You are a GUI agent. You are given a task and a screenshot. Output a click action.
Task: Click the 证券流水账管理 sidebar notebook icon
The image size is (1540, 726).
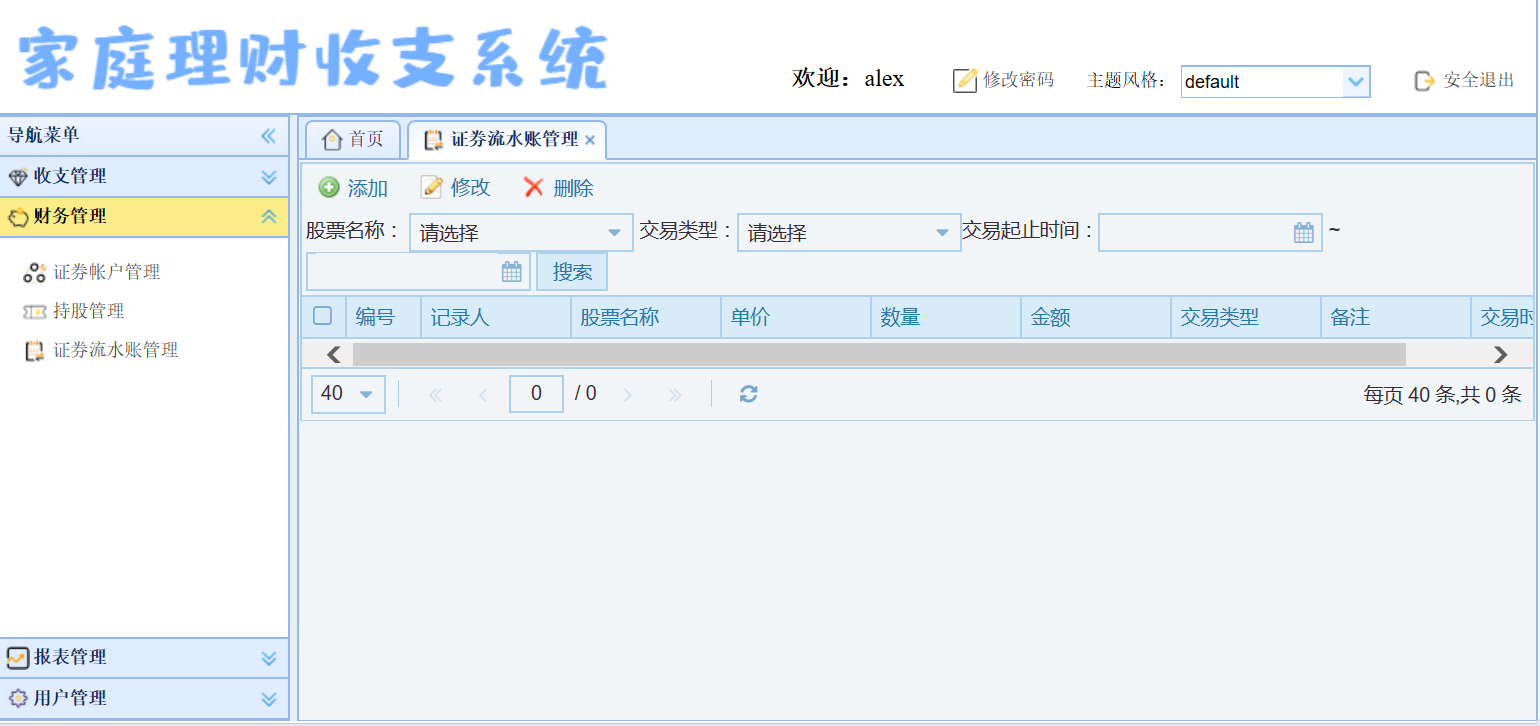[x=35, y=350]
